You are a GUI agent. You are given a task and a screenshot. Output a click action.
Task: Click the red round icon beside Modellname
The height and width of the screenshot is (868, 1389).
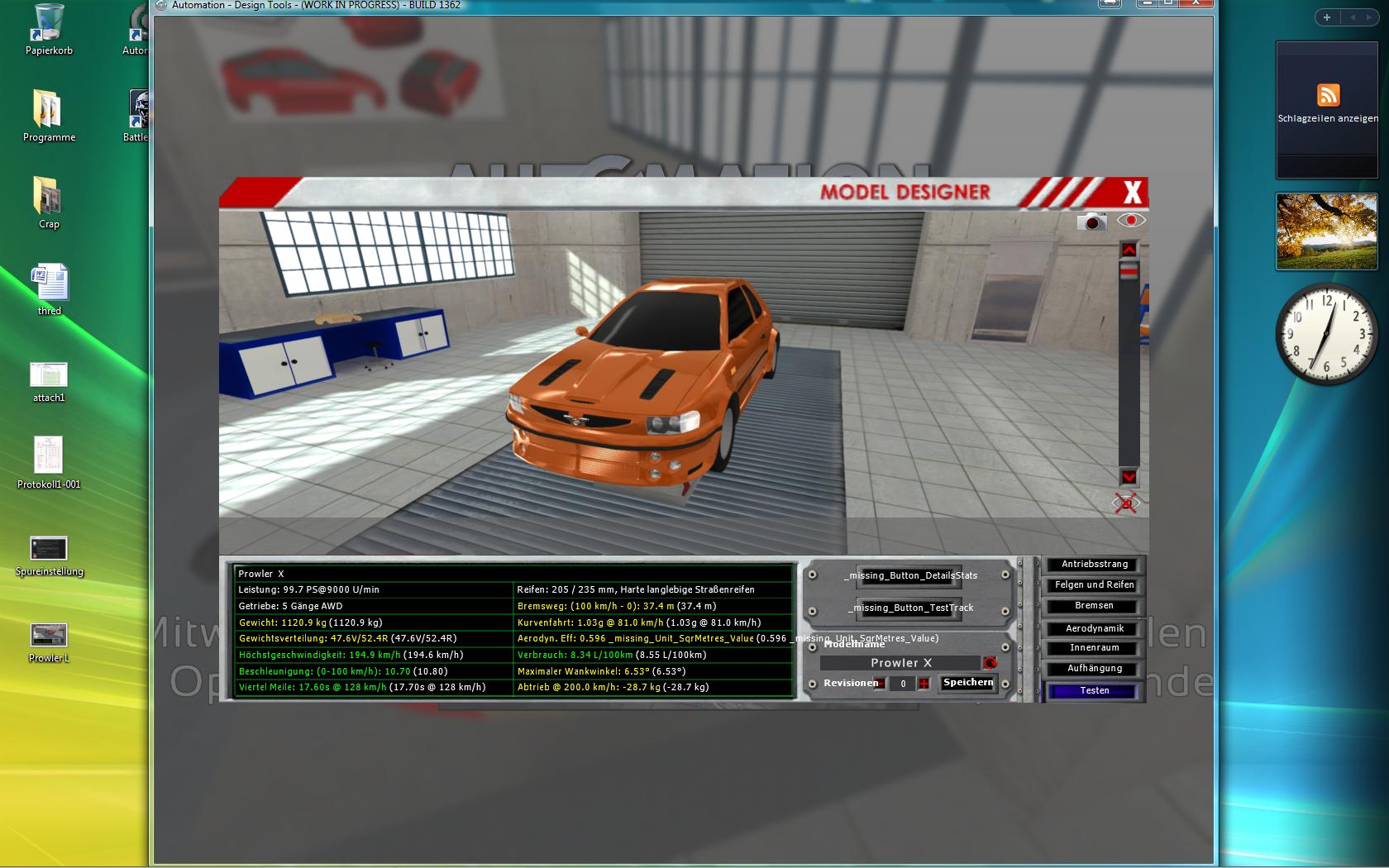[990, 663]
